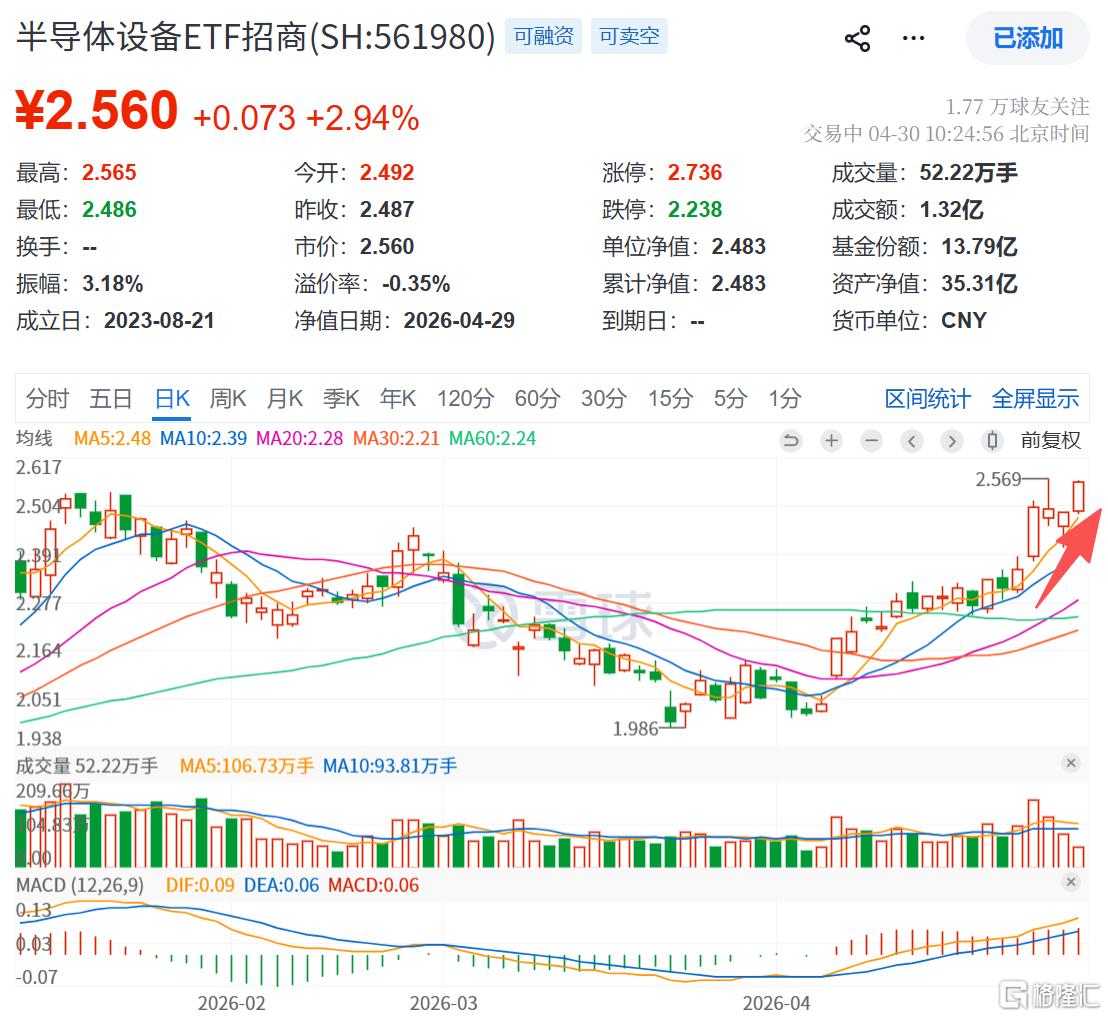Click the 2.569 high price marker on chart
This screenshot has width=1108, height=1018.
(x=998, y=480)
